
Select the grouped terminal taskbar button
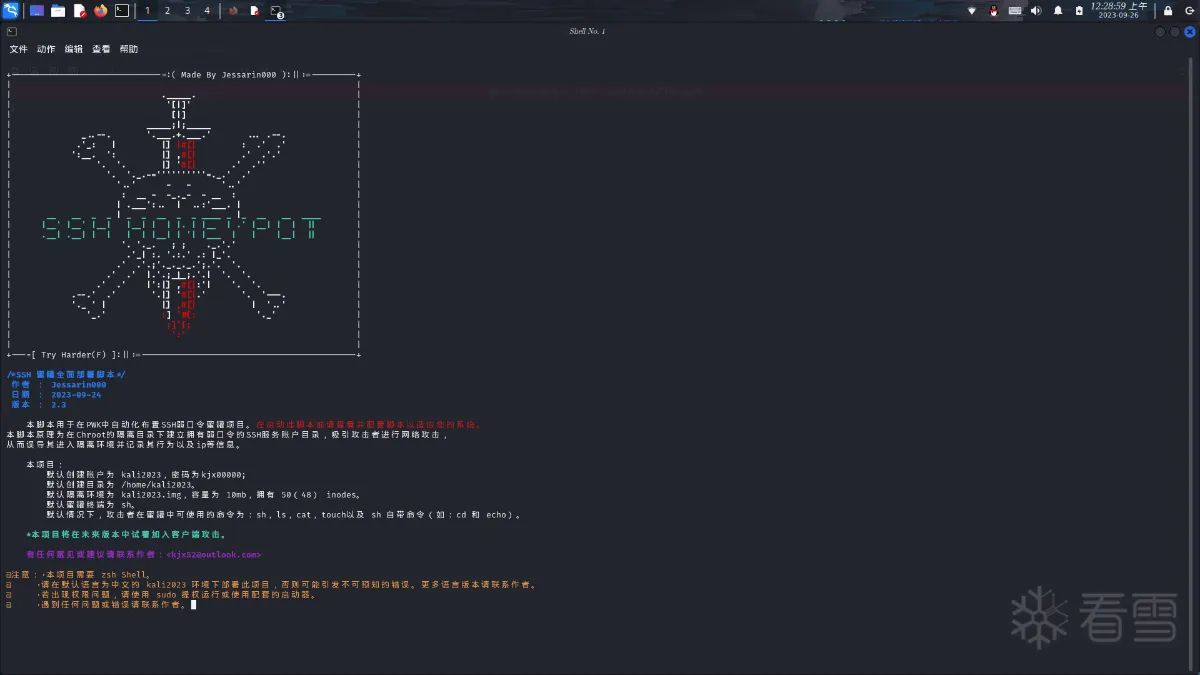pos(277,11)
